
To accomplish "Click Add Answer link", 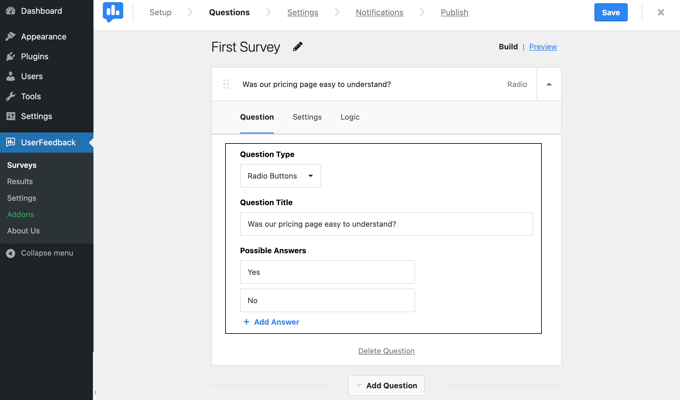I will pos(276,322).
